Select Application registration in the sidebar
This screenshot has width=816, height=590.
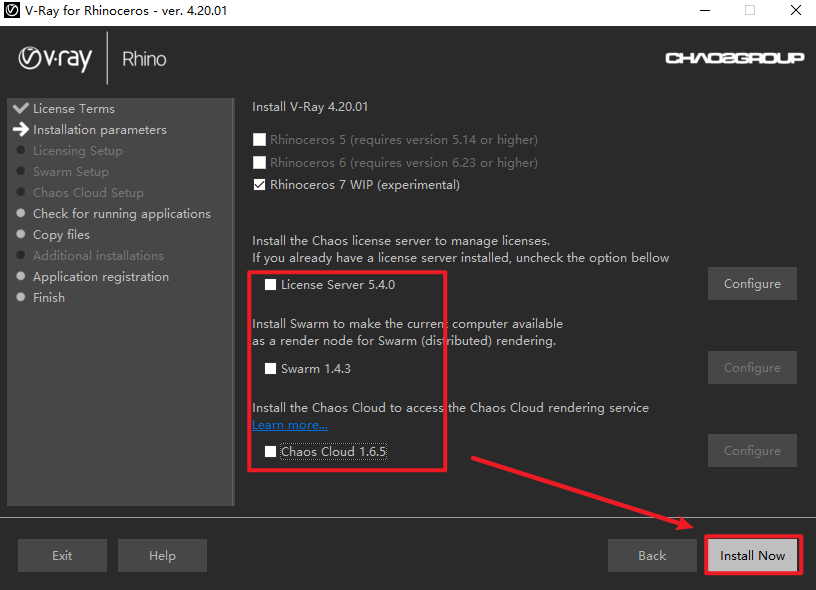(x=101, y=276)
